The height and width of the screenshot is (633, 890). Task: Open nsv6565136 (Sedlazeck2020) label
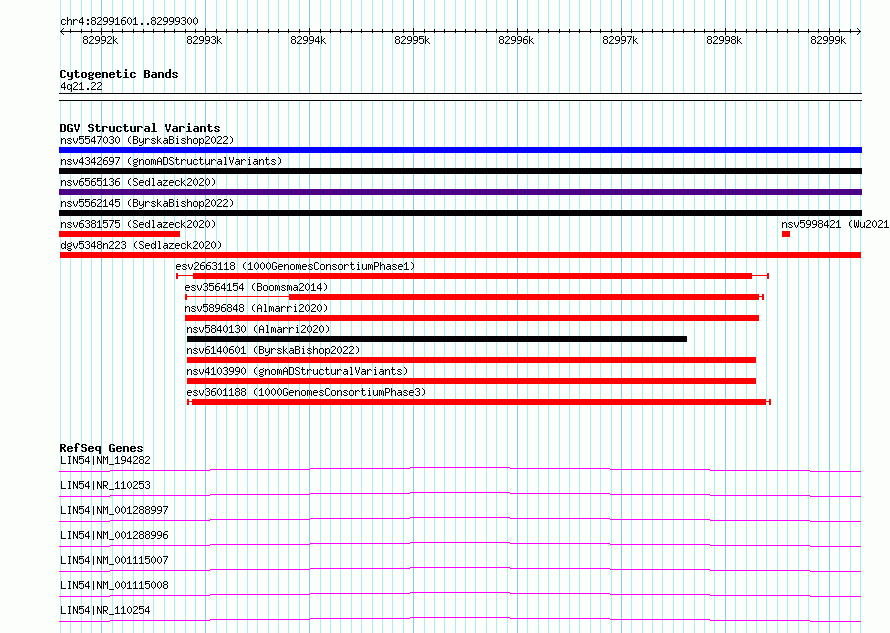138,182
